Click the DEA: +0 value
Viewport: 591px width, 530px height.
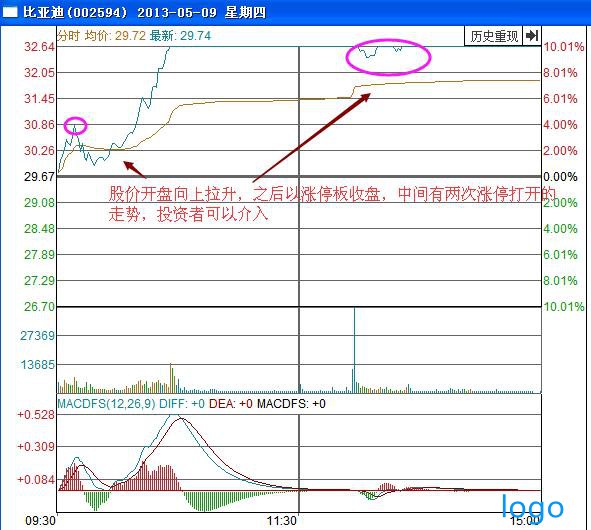coord(231,404)
